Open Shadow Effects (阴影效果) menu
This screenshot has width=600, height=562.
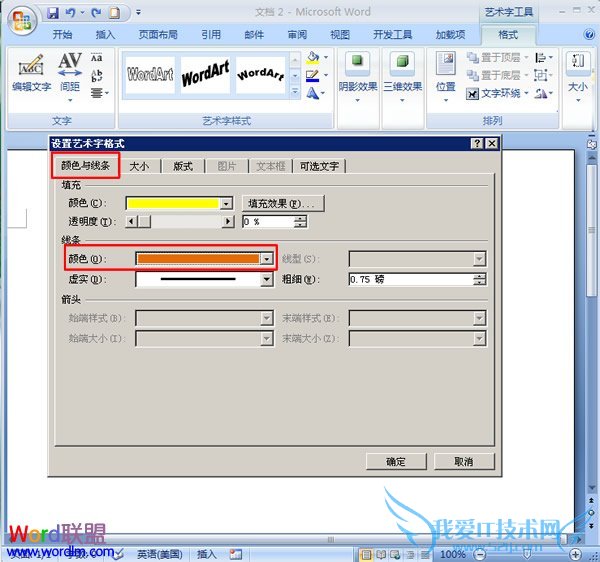click(357, 77)
